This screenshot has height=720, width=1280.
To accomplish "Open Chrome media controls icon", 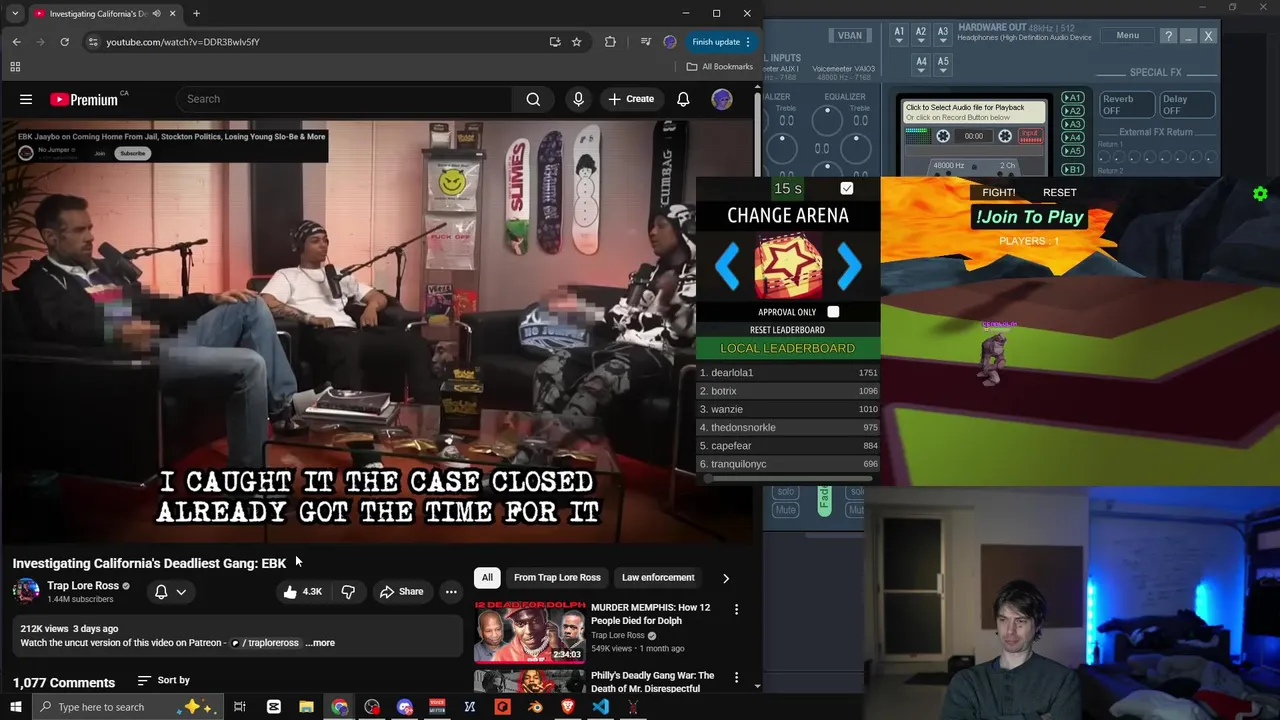I will pos(645,42).
